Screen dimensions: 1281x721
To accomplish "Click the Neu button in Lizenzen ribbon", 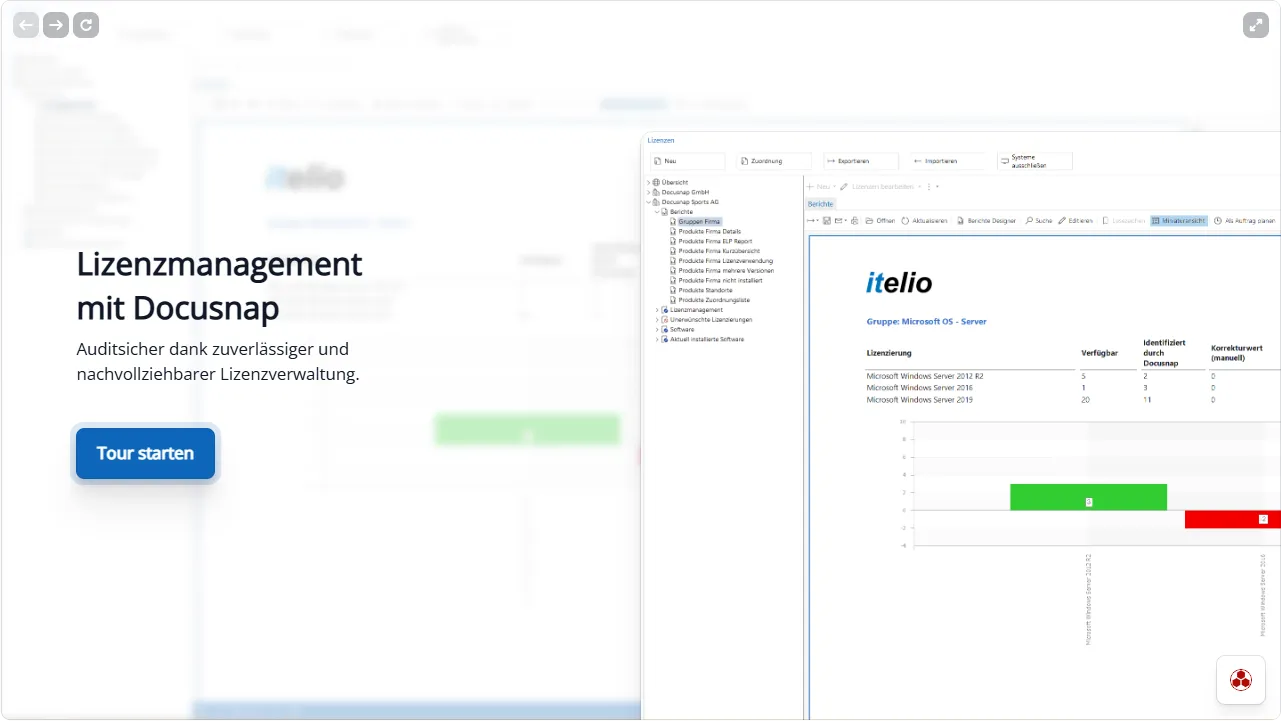I will (687, 161).
